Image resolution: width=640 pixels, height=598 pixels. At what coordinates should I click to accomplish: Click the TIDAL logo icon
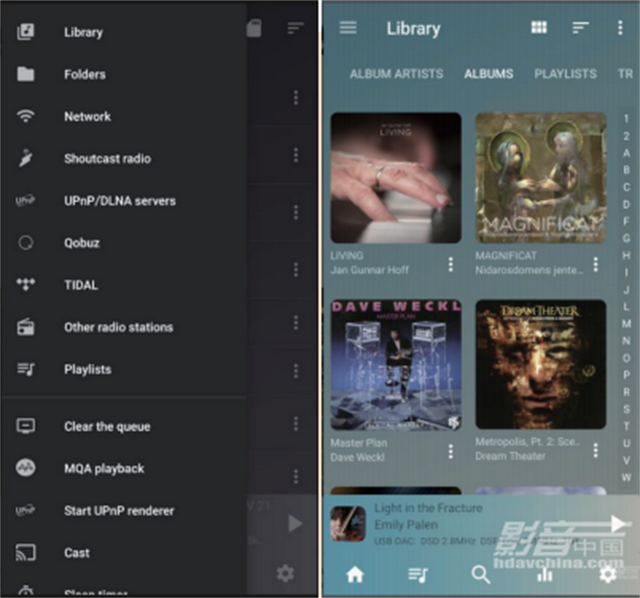click(26, 284)
